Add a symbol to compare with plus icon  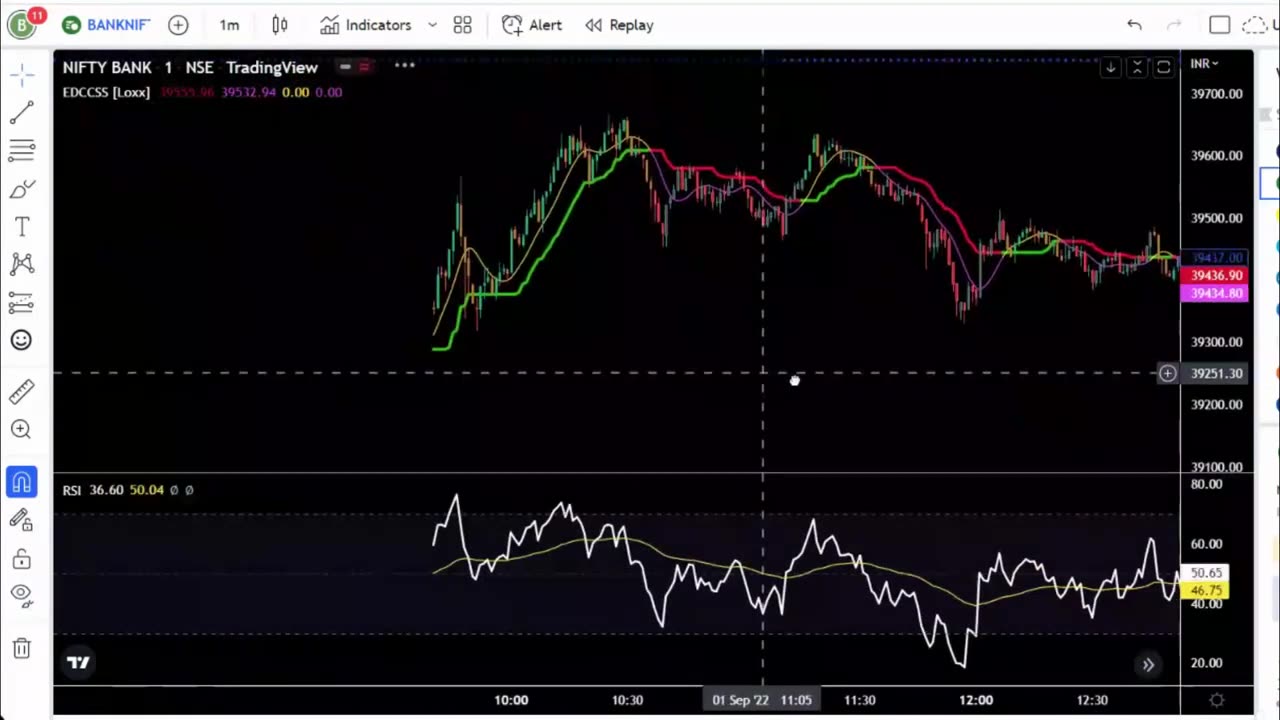pyautogui.click(x=178, y=25)
